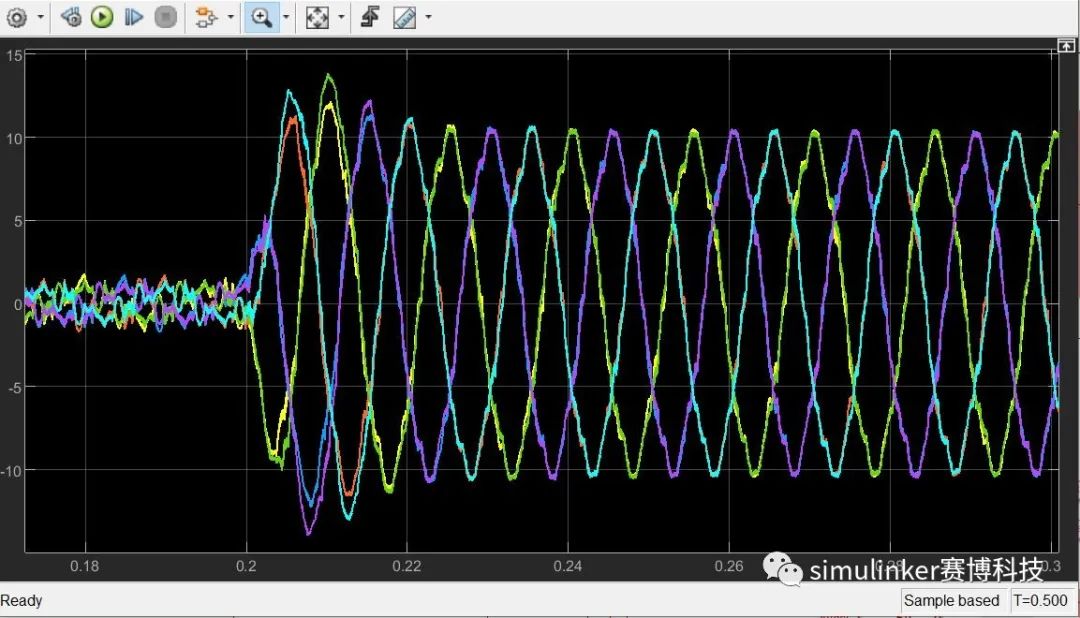Click the step forward icon
Image resolution: width=1080 pixels, height=618 pixels.
(x=134, y=17)
